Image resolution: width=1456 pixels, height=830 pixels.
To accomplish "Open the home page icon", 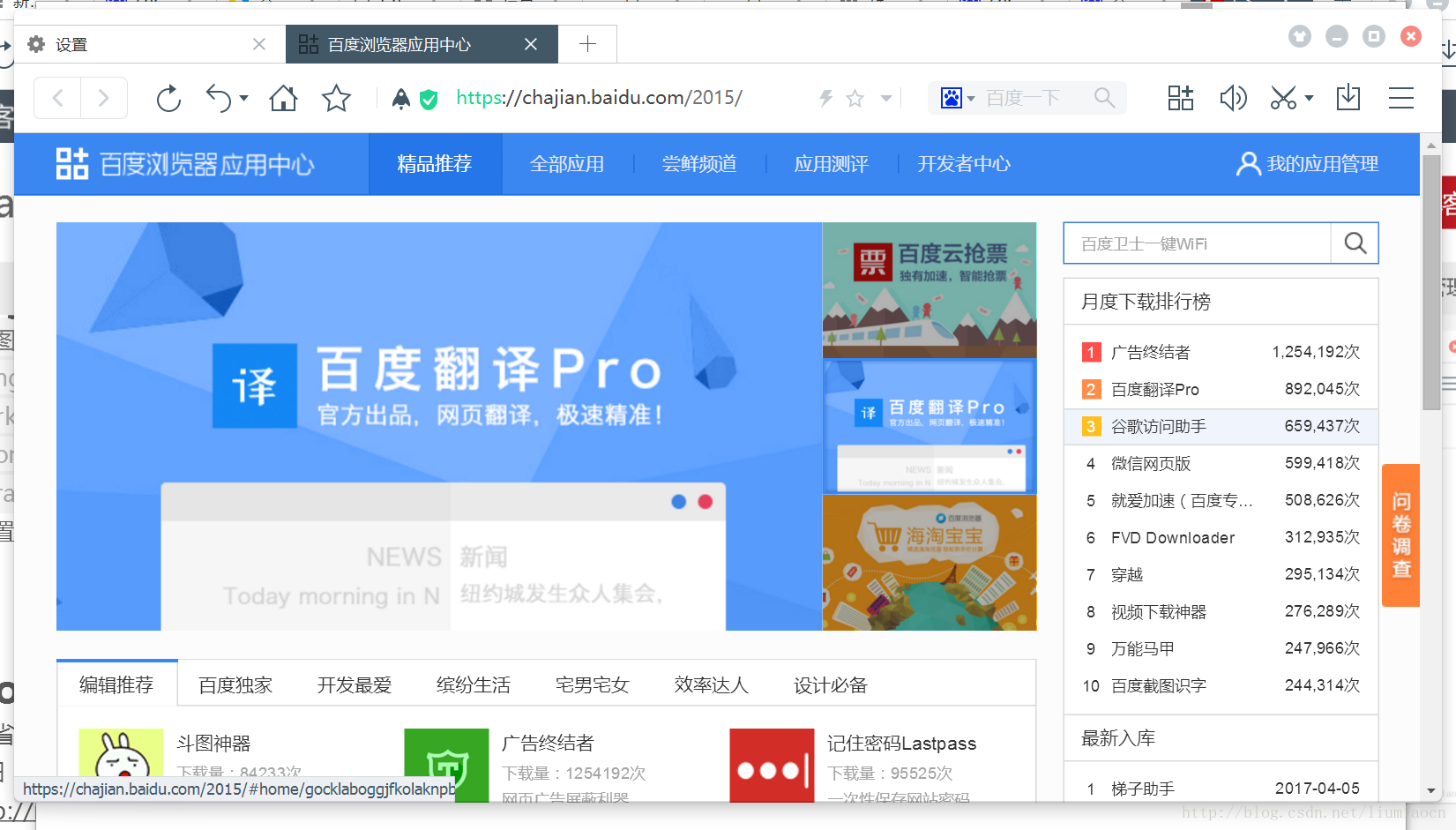I will 283,98.
